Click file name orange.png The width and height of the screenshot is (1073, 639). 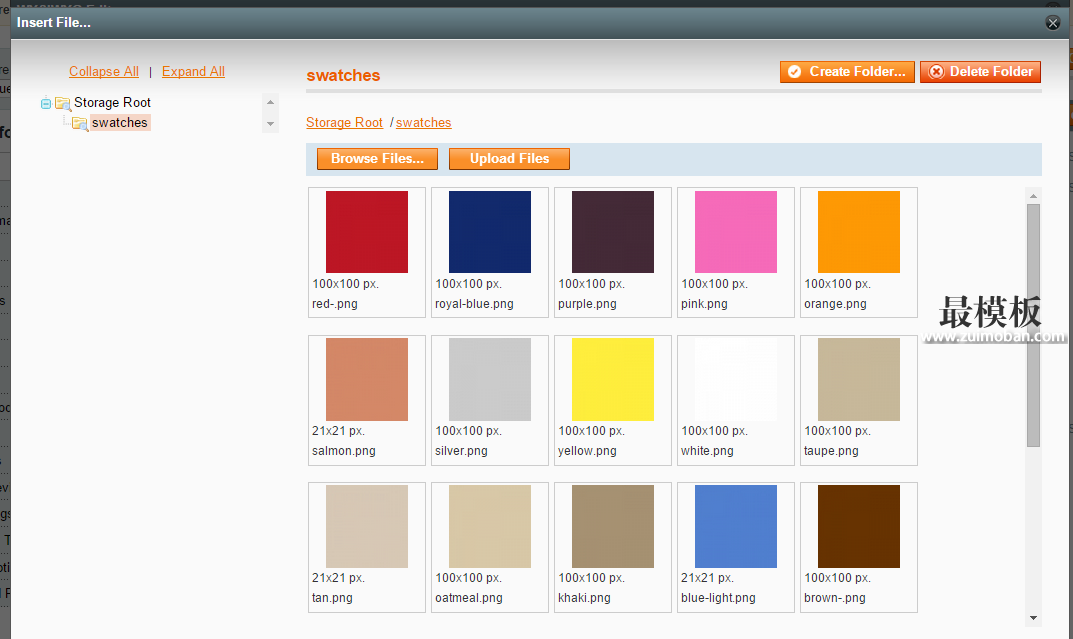pos(835,304)
